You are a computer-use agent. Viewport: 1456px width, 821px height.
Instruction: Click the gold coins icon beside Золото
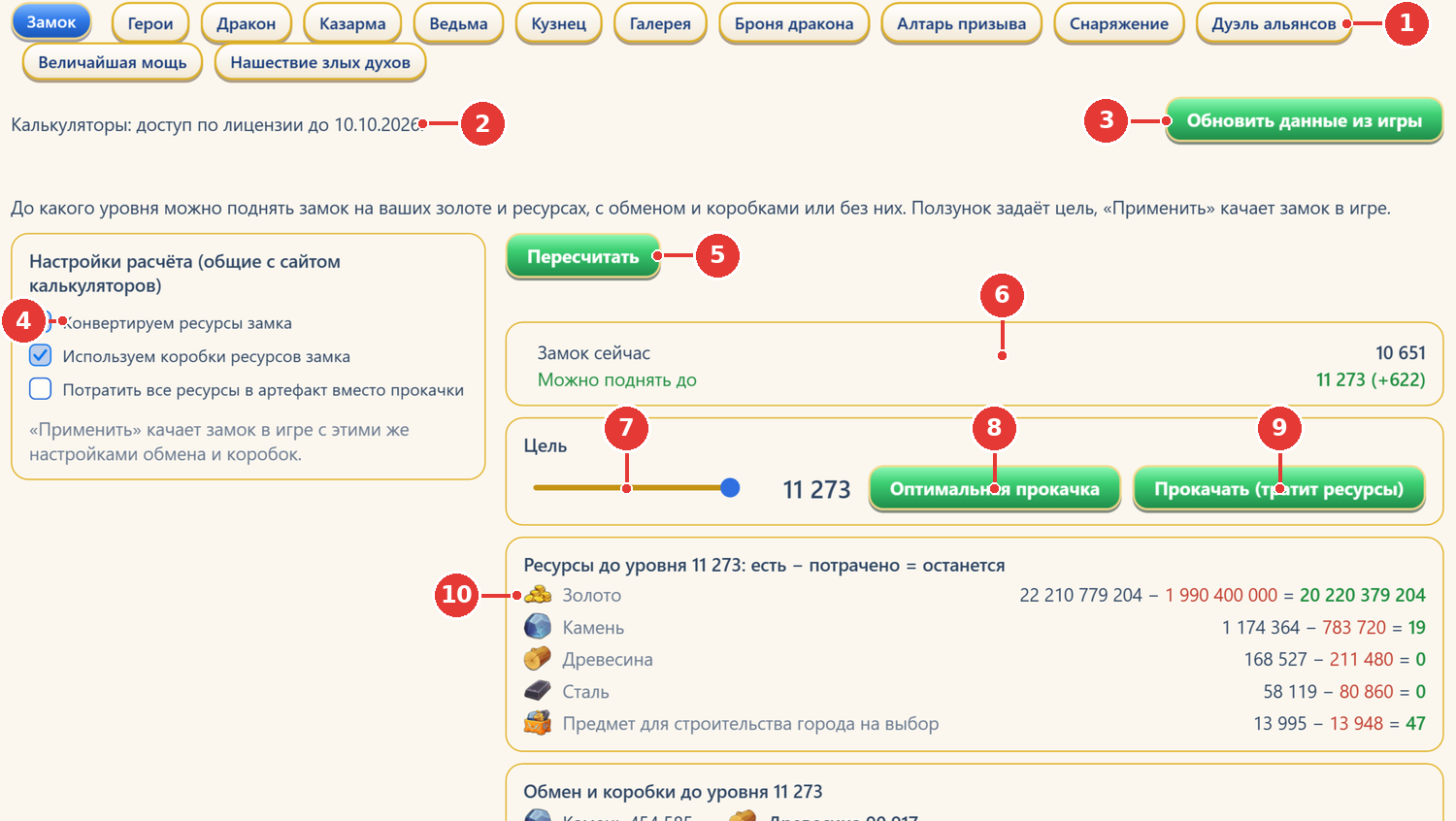pos(538,595)
